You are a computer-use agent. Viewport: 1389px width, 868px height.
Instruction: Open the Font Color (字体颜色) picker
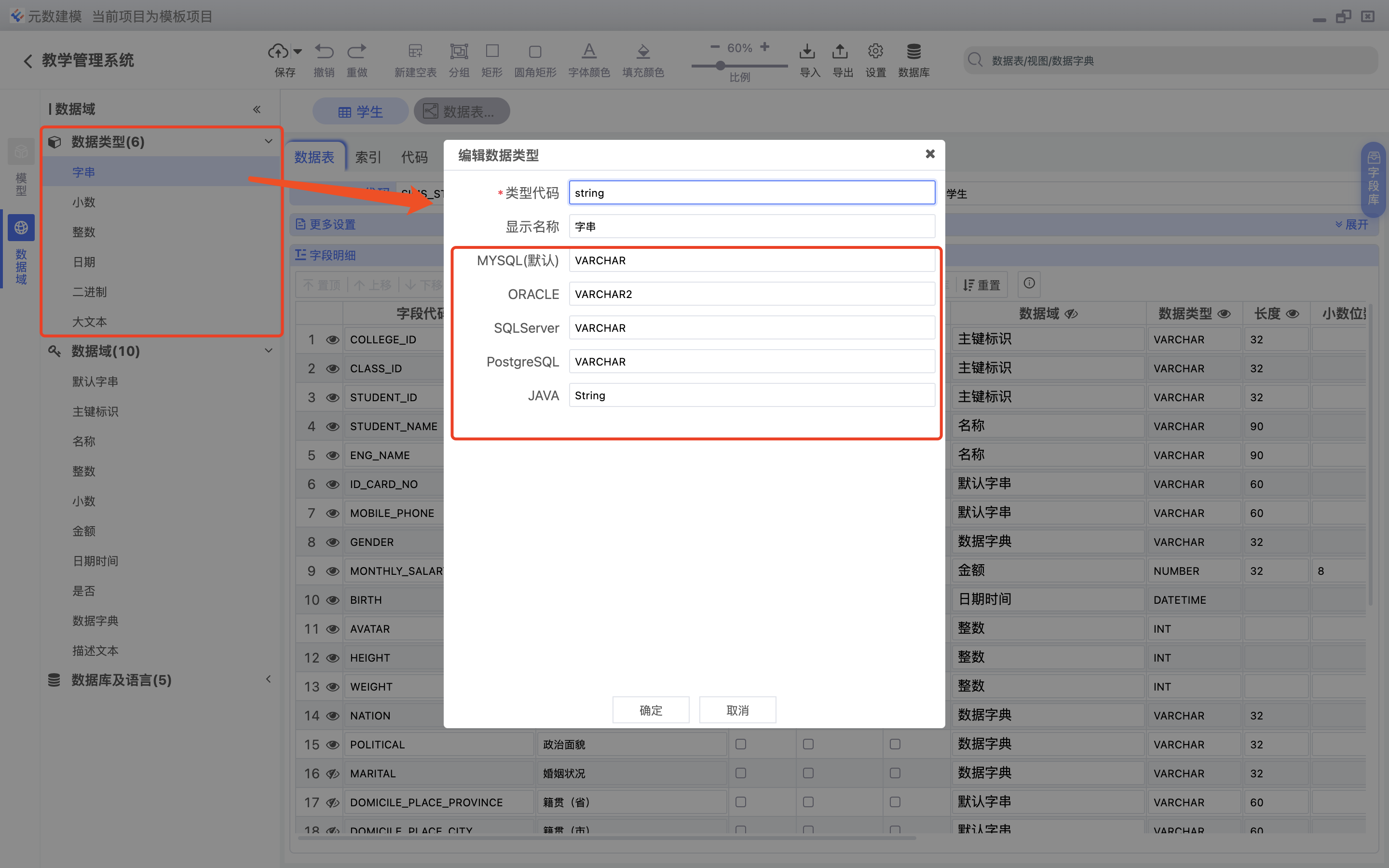589,52
